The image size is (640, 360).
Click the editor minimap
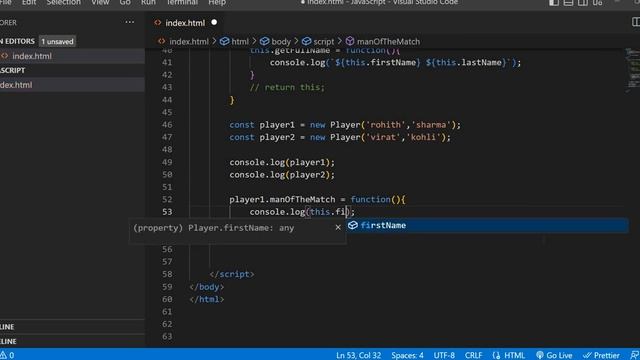pos(632,70)
